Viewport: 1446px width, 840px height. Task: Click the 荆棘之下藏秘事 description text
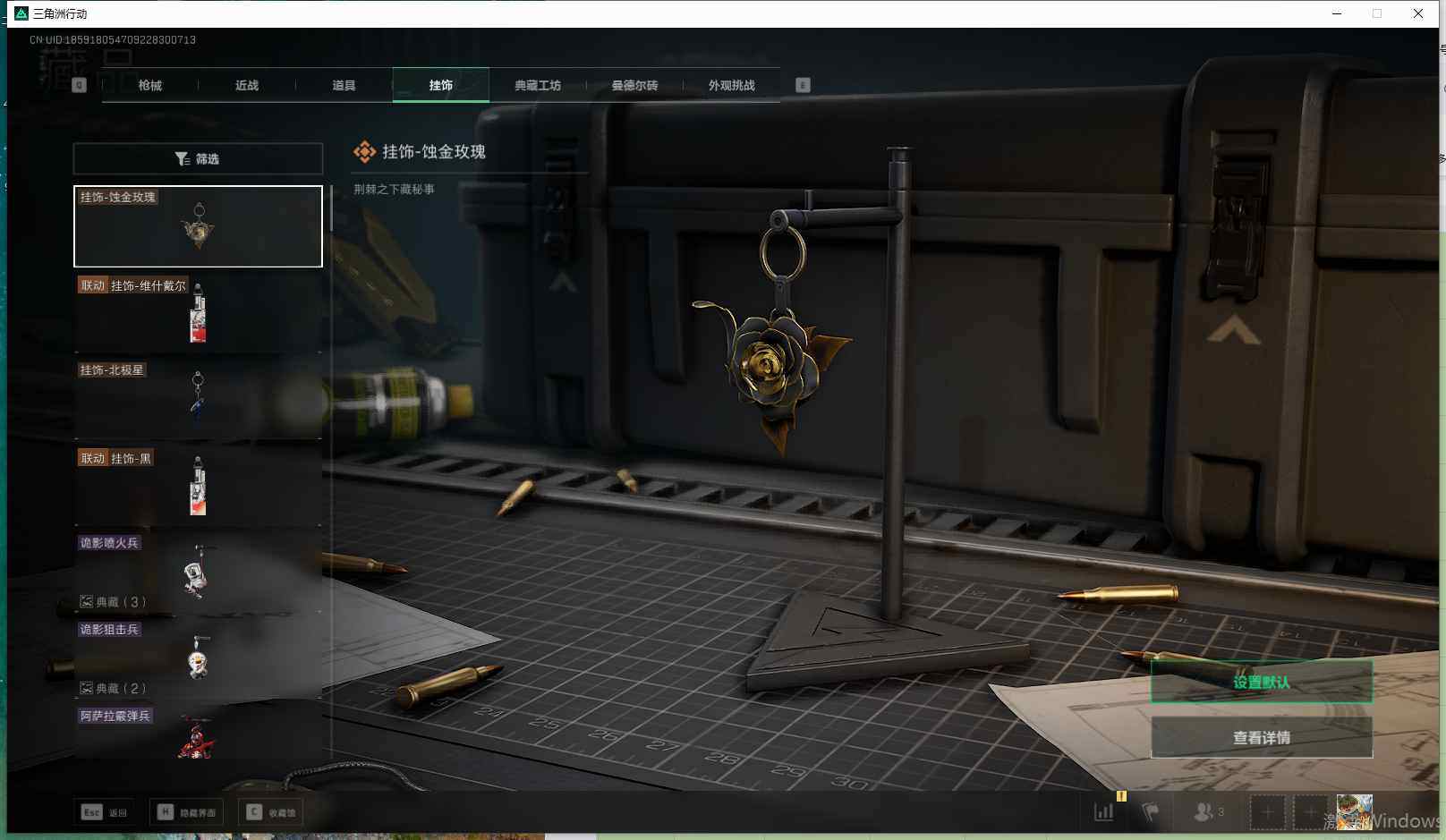pyautogui.click(x=394, y=189)
